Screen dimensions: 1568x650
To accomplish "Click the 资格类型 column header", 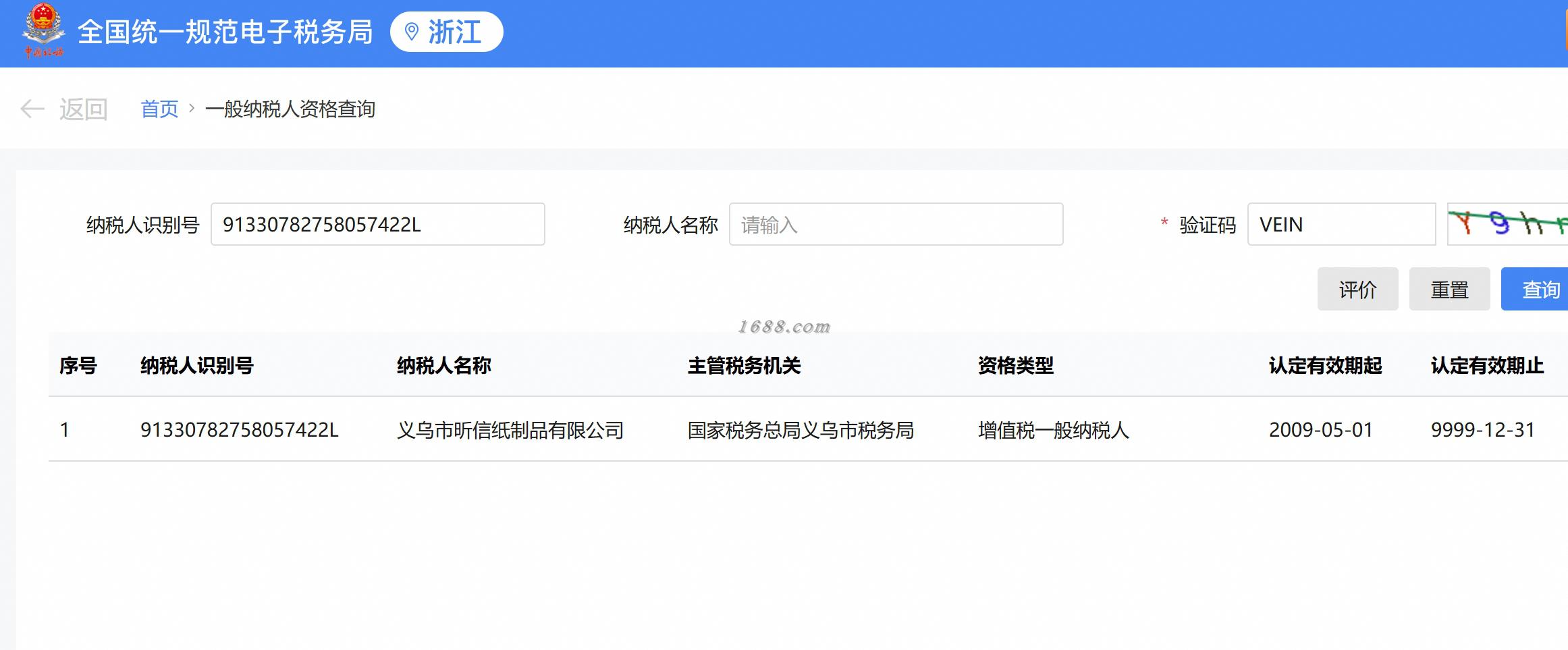I will click(x=1016, y=365).
